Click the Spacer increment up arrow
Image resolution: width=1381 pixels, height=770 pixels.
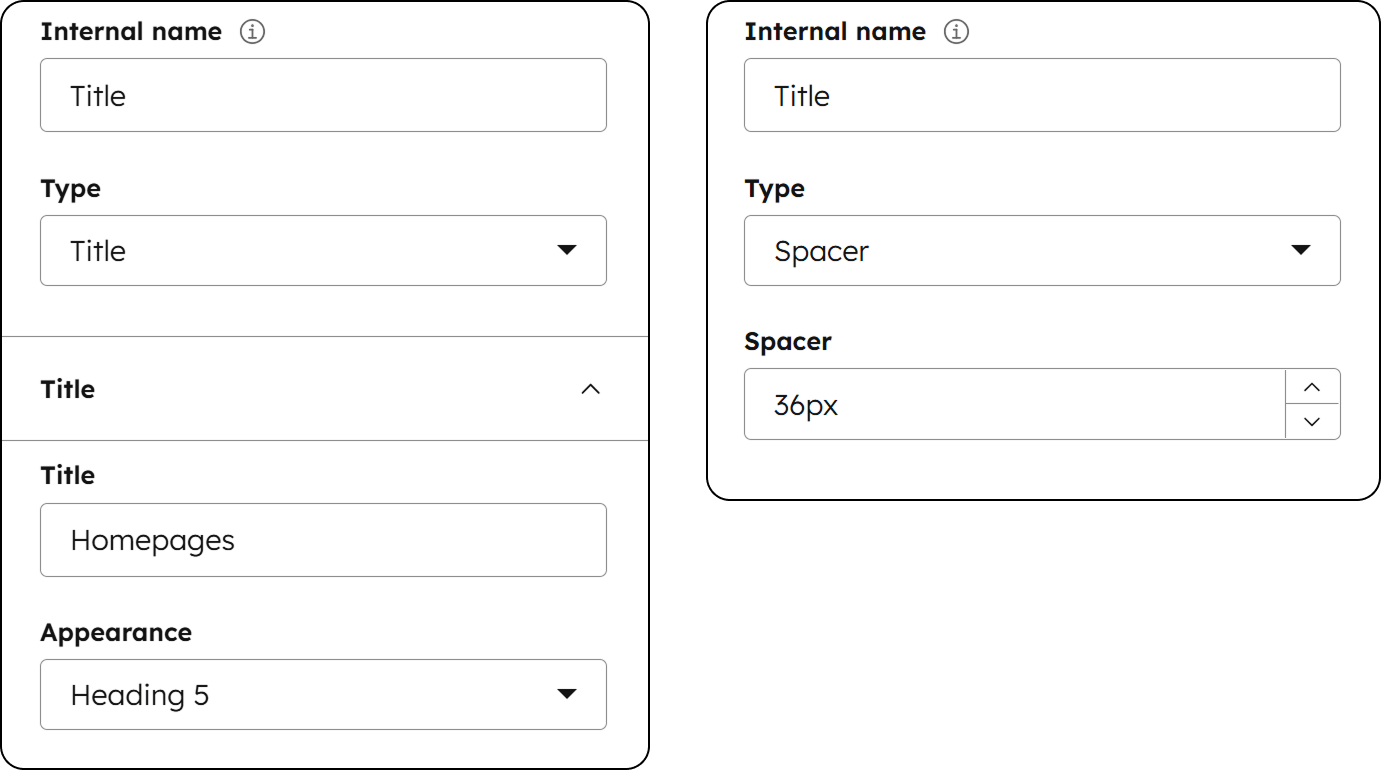[1312, 388]
